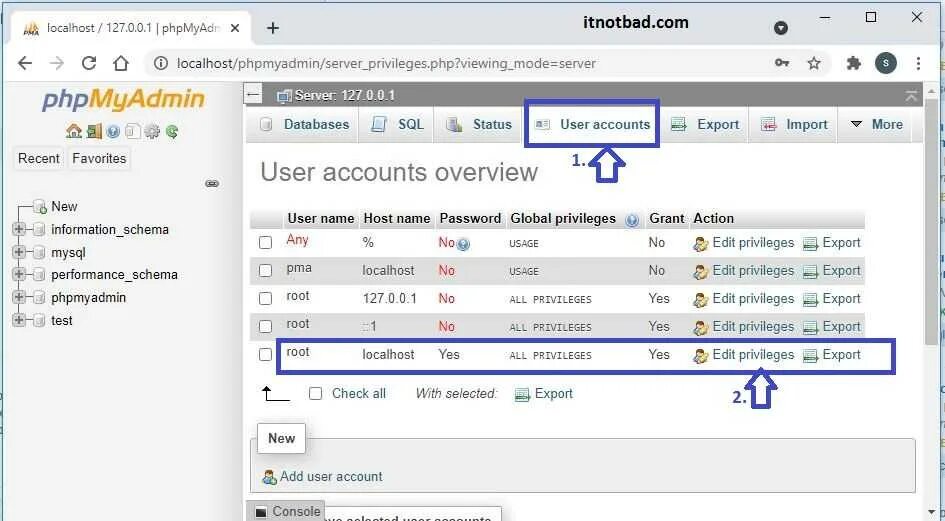
Task: Enable the Check all checkbox
Action: [315, 394]
